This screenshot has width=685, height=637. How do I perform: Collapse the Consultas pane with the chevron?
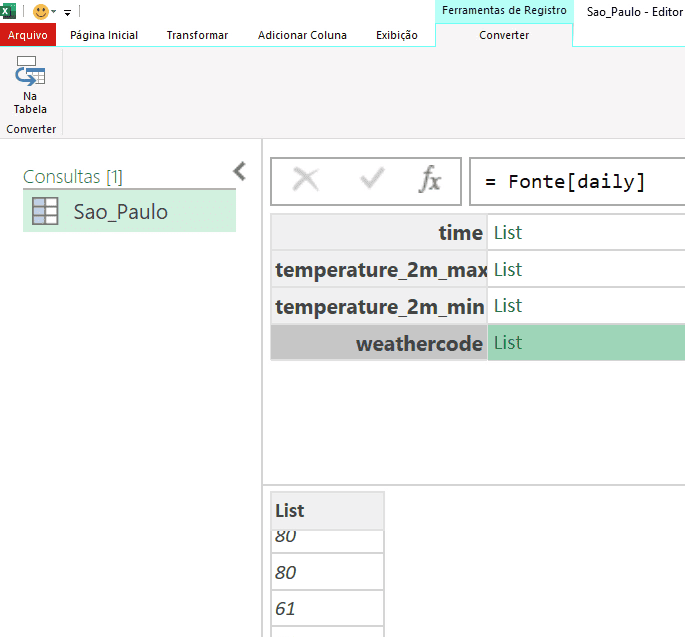tap(239, 171)
